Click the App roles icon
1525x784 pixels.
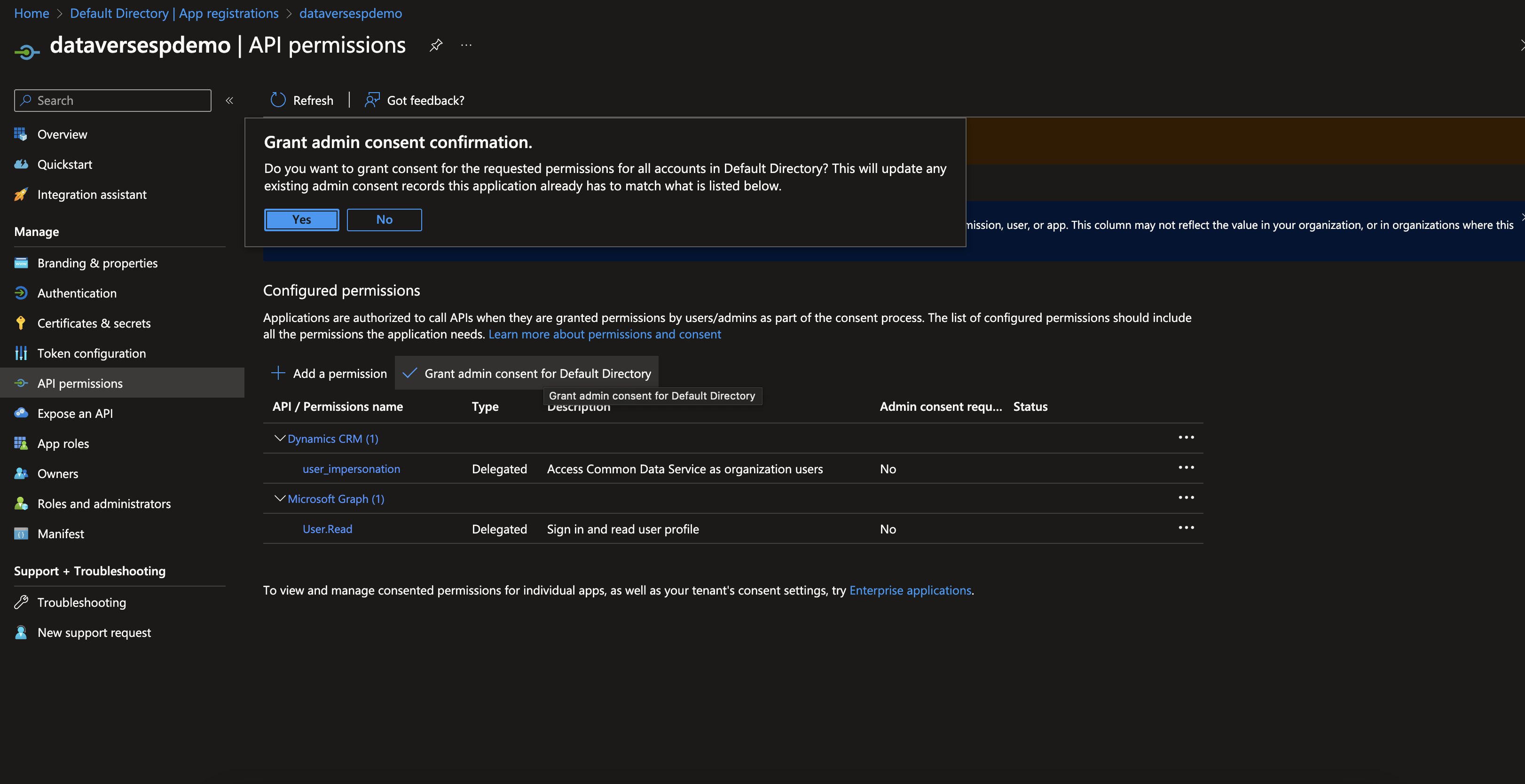21,443
